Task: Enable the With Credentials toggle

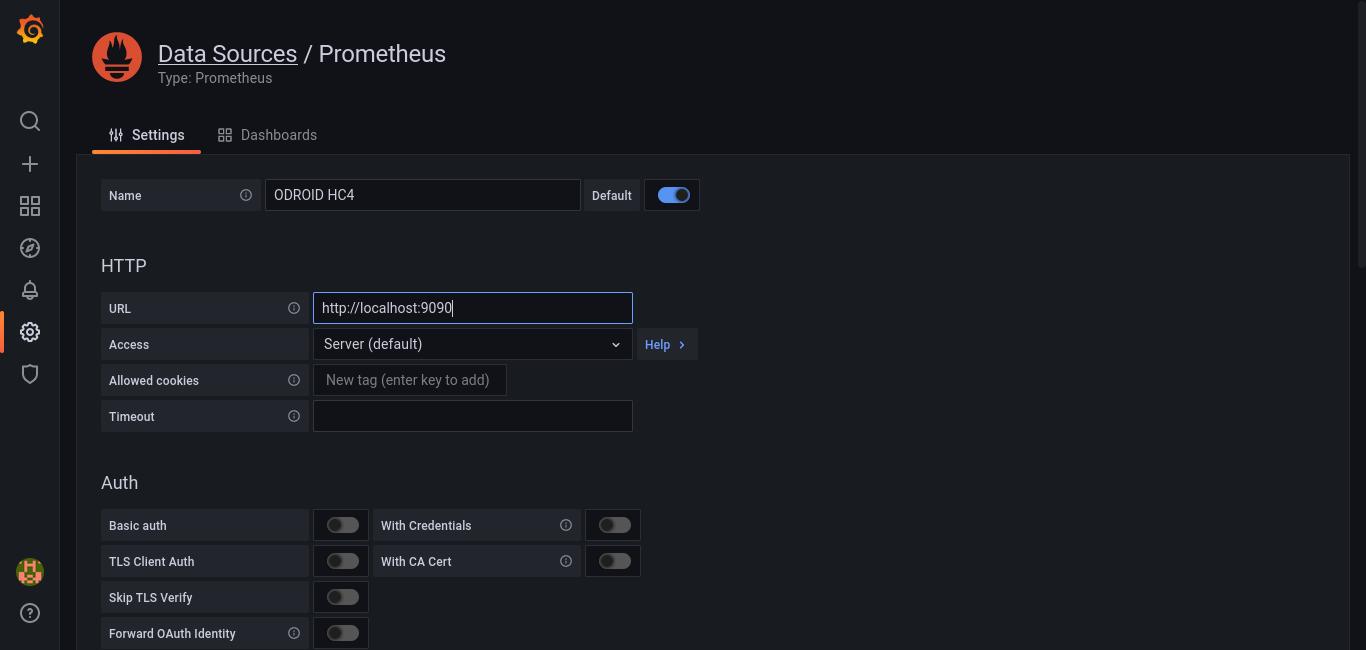Action: tap(614, 525)
